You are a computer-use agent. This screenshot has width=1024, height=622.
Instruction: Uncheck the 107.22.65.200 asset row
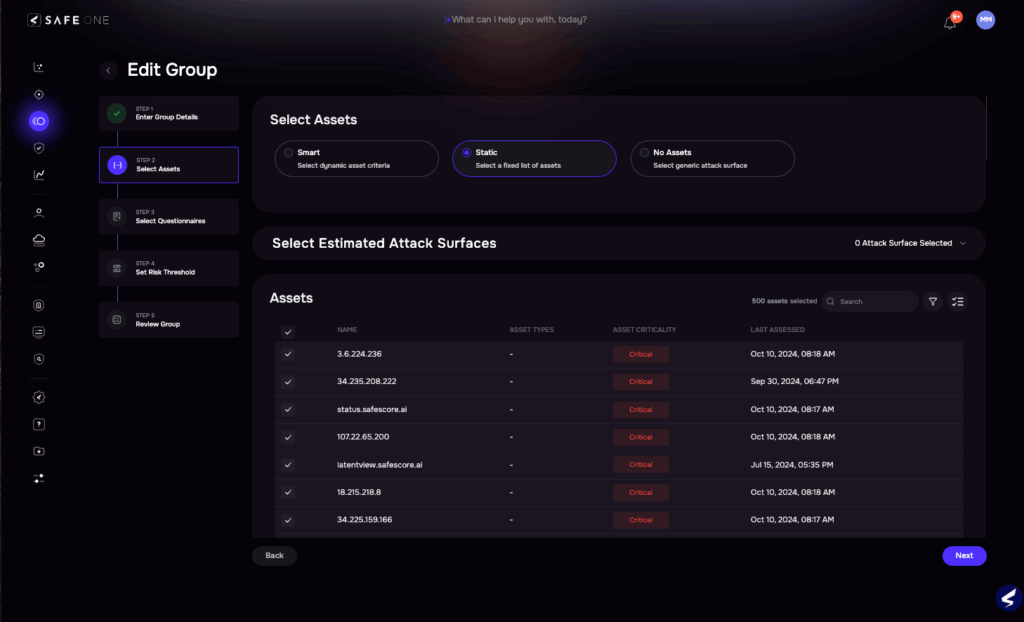coord(288,437)
